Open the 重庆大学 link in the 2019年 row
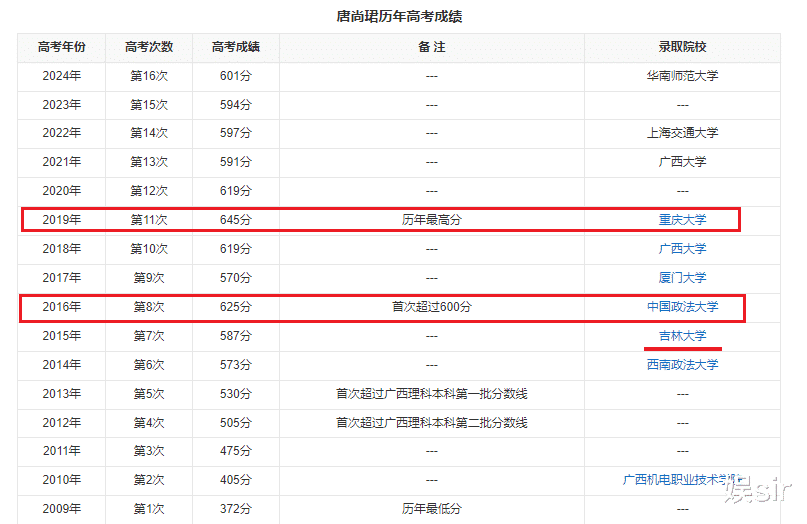Image resolution: width=807 pixels, height=524 pixels. [x=682, y=220]
